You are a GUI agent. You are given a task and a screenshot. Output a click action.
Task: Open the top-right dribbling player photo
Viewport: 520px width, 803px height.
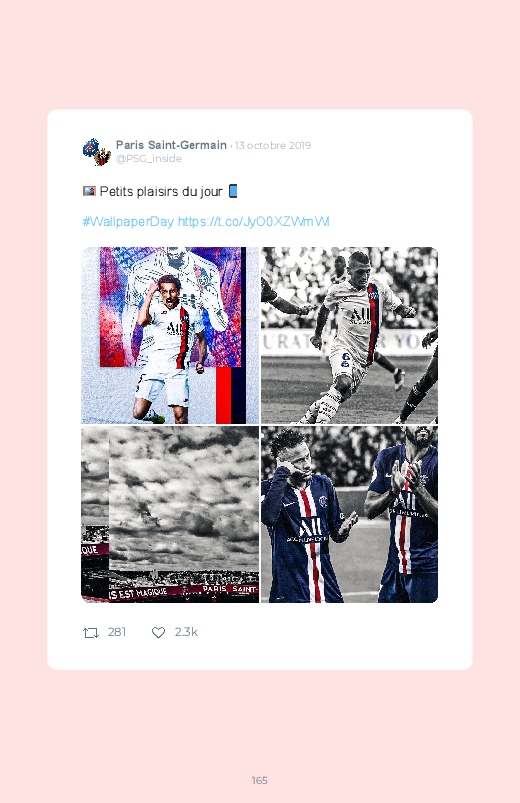click(x=349, y=335)
